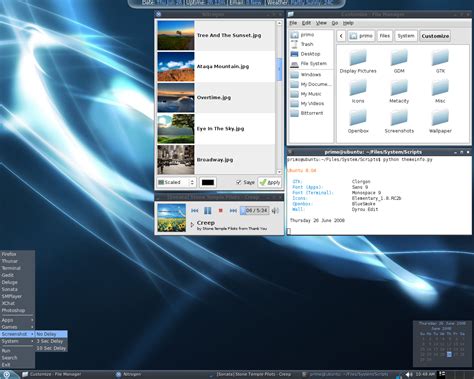Click the Sonata album art thumbnail
Screen dimensions: 474x379
pos(171,218)
